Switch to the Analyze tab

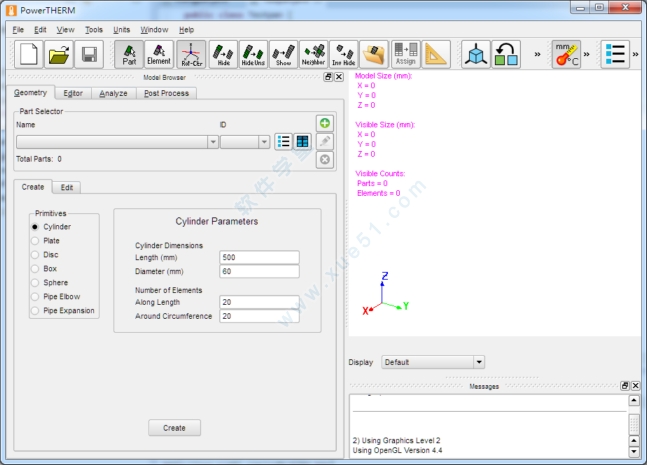[113, 93]
